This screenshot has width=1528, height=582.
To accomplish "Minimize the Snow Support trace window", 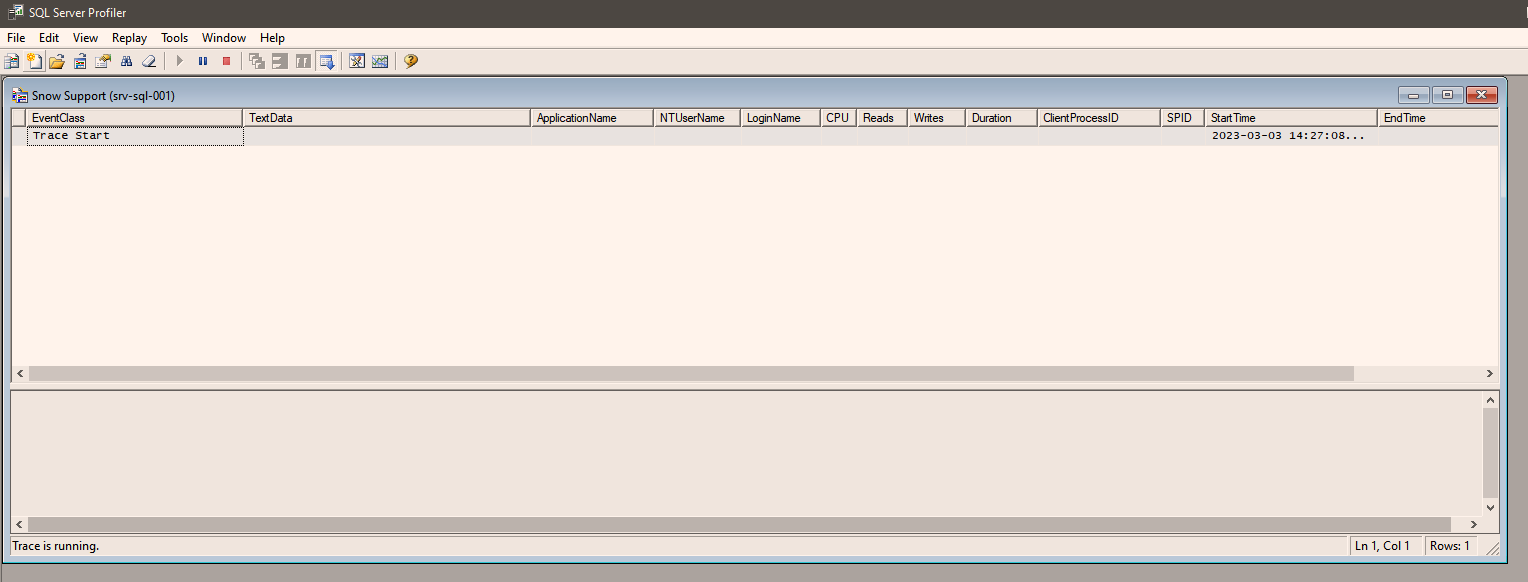I will (1413, 95).
